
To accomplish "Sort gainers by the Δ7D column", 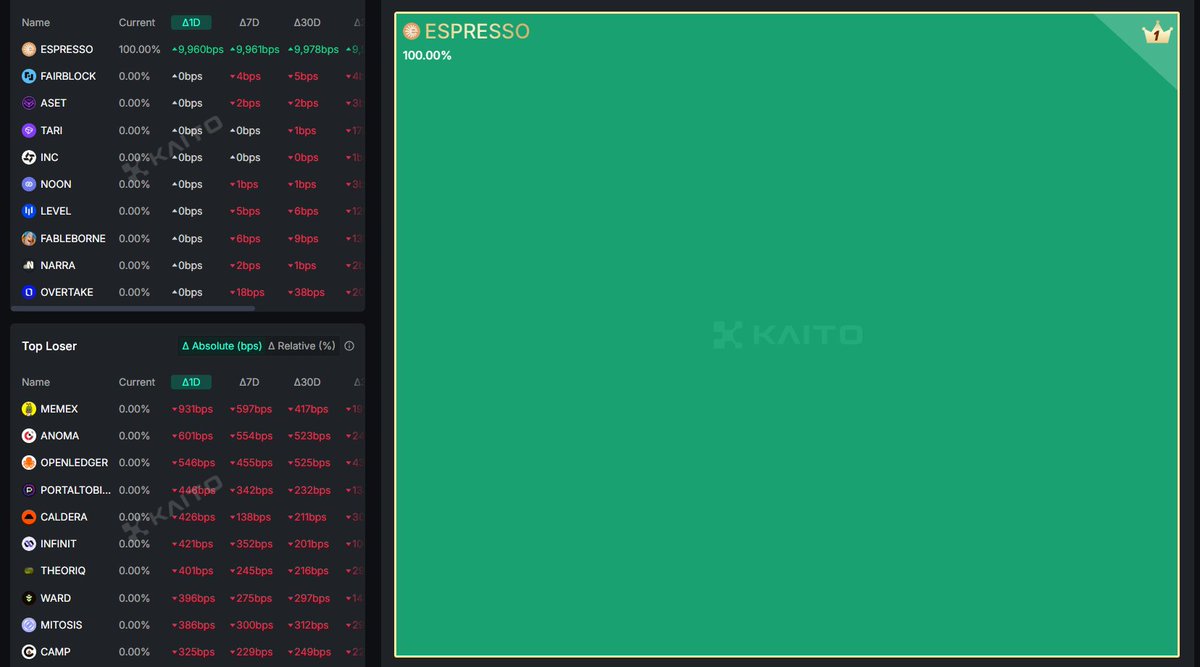I will tap(249, 22).
